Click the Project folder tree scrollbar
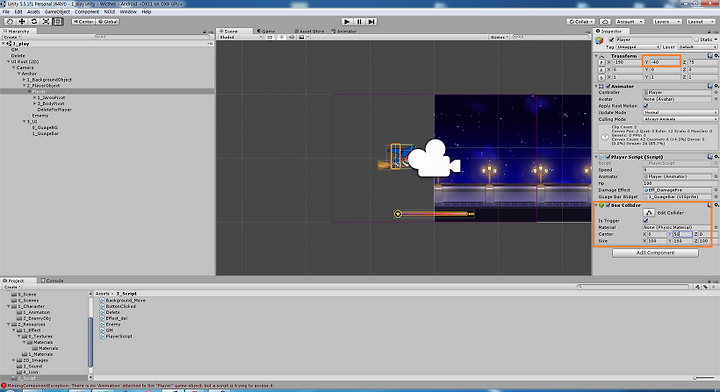 click(90, 342)
